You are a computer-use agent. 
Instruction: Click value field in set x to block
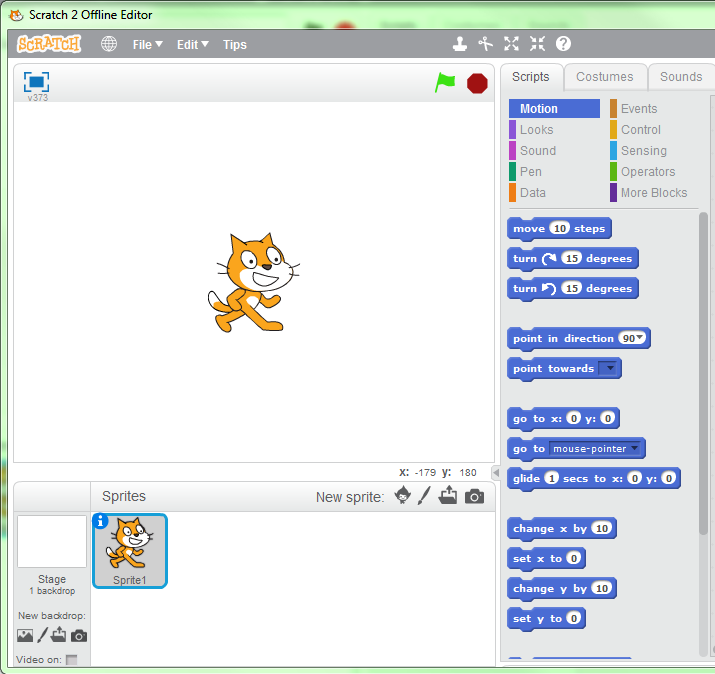[x=574, y=558]
